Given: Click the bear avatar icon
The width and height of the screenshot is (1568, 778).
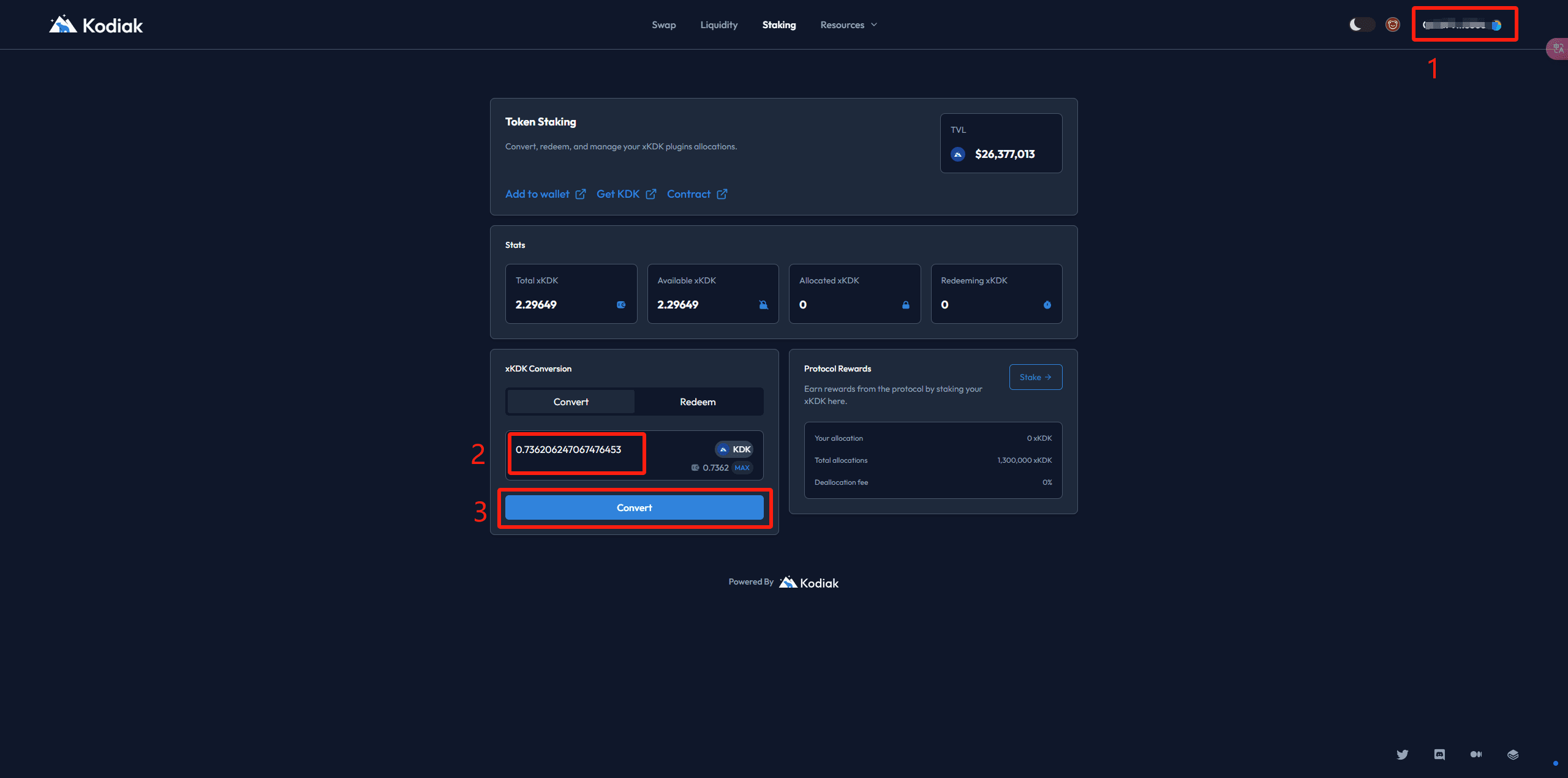Looking at the screenshot, I should point(1393,24).
